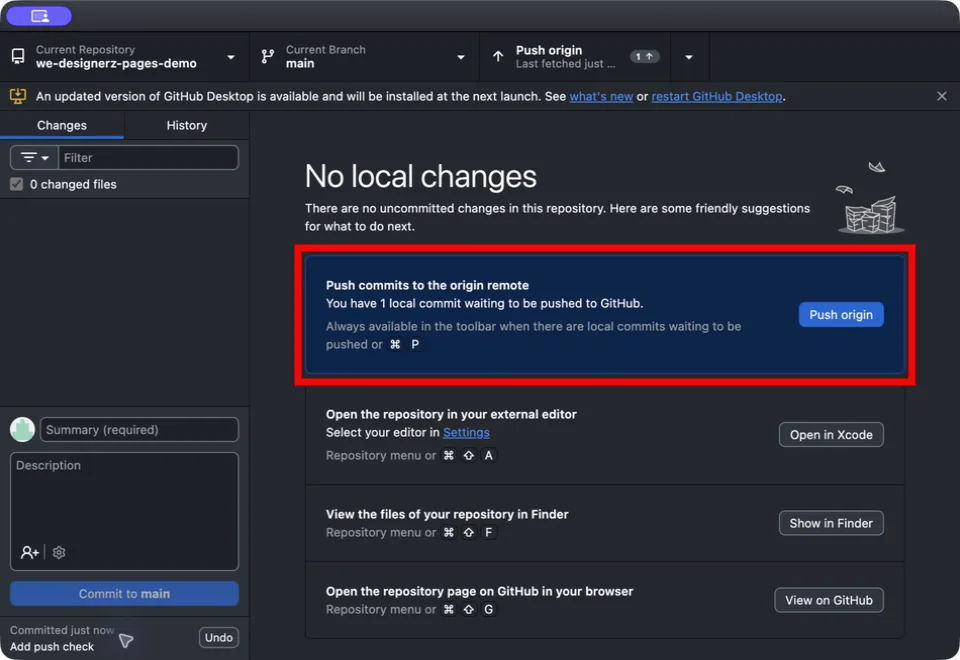Click the branch icon beside Current Branch
960x660 pixels.
pyautogui.click(x=268, y=56)
